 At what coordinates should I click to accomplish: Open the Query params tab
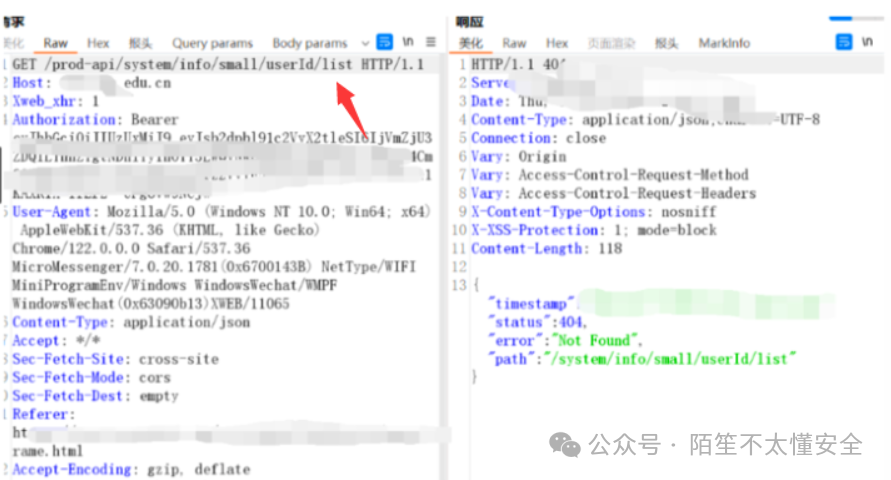coord(213,43)
